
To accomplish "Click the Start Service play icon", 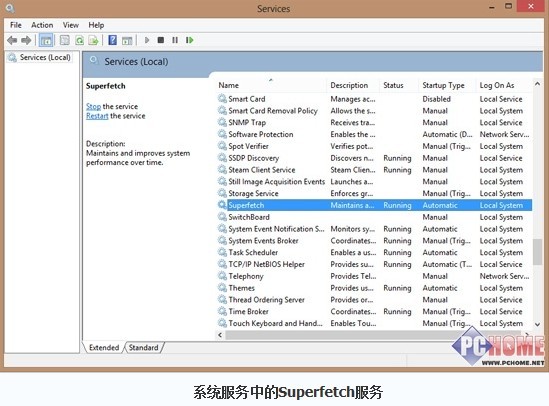I will tap(147, 40).
